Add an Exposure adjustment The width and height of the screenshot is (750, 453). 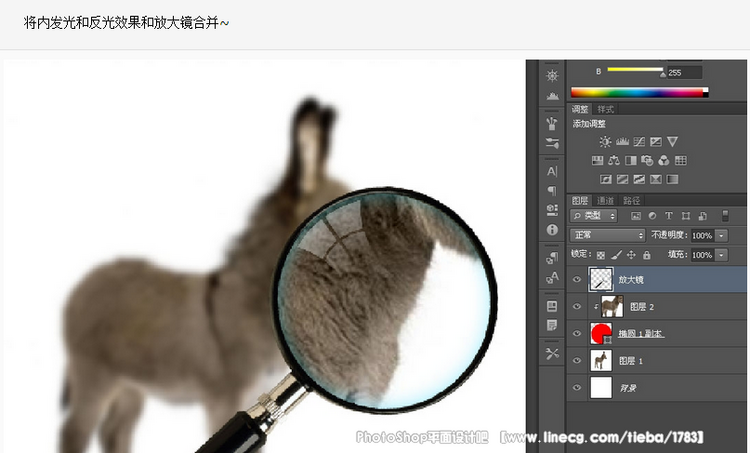(656, 142)
